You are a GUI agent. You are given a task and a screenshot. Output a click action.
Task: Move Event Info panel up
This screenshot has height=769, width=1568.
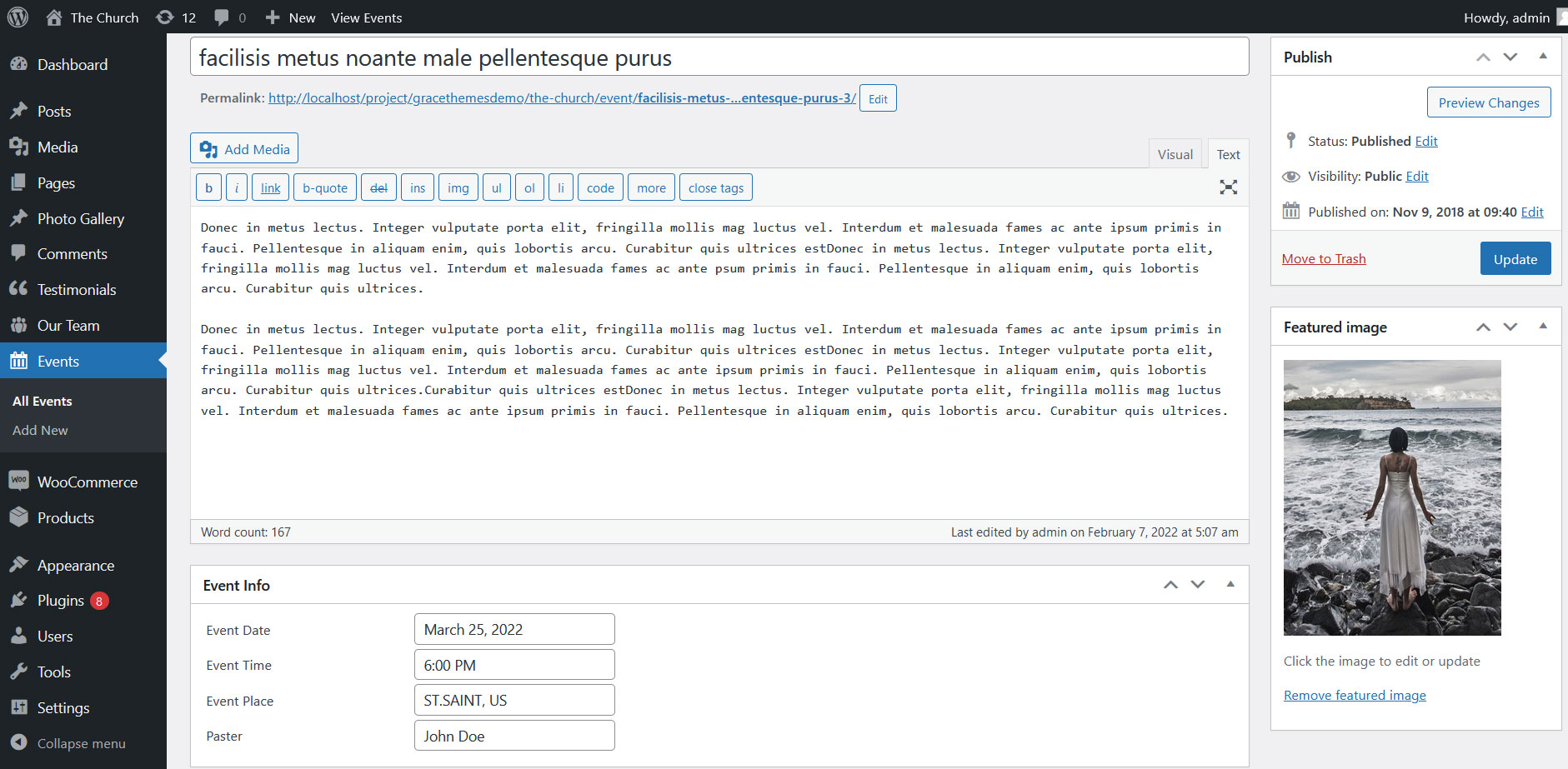point(1170,585)
